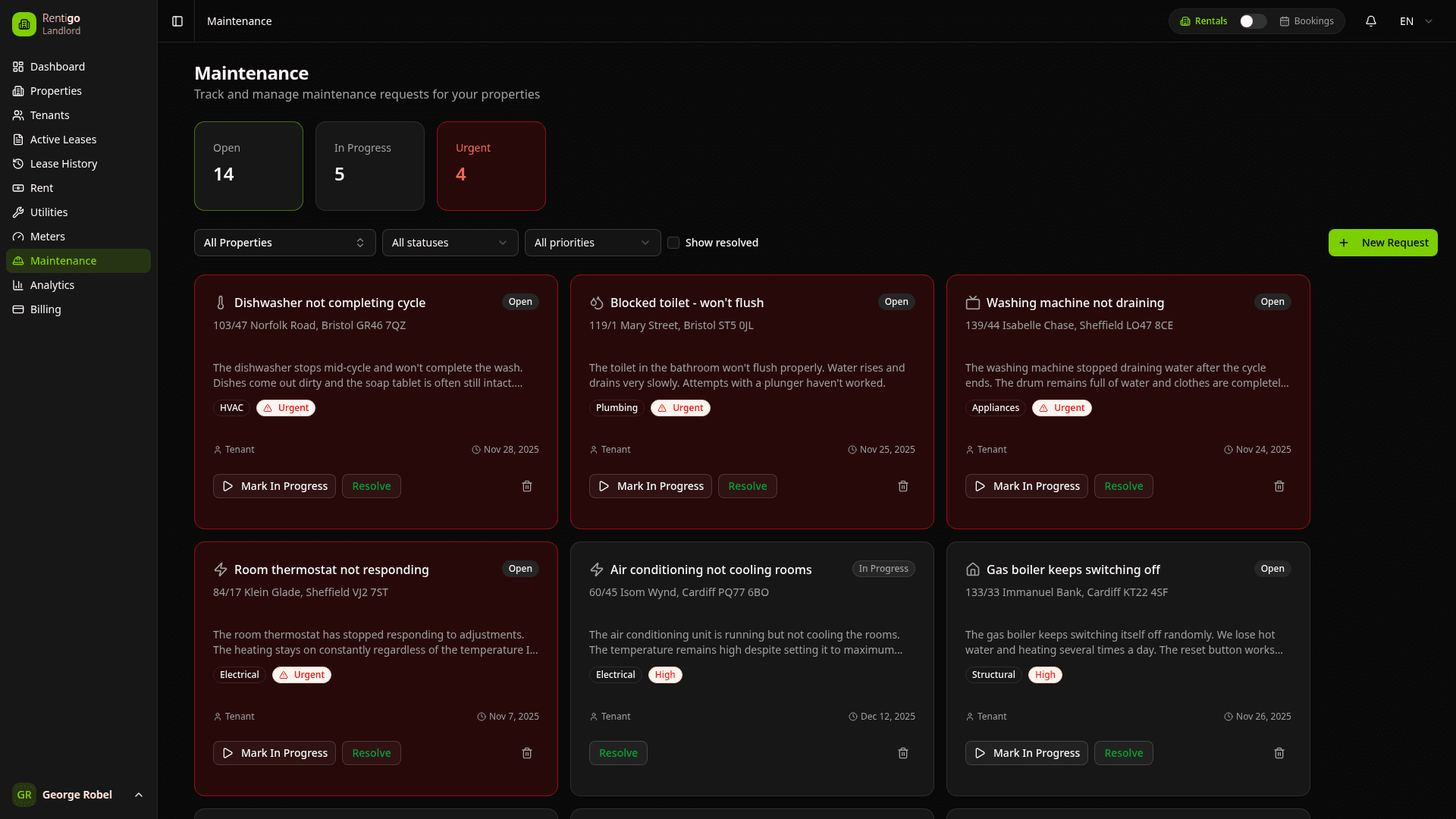Open Billing from the sidebar
1456x819 pixels.
(x=45, y=309)
